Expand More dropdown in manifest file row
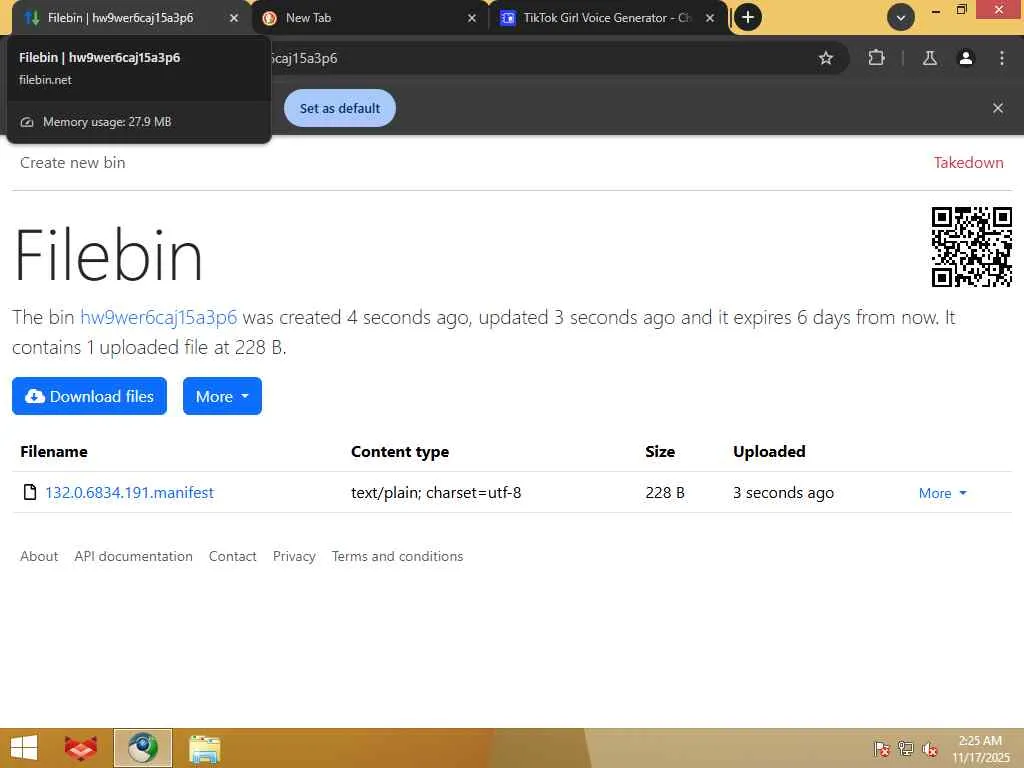 tap(942, 493)
